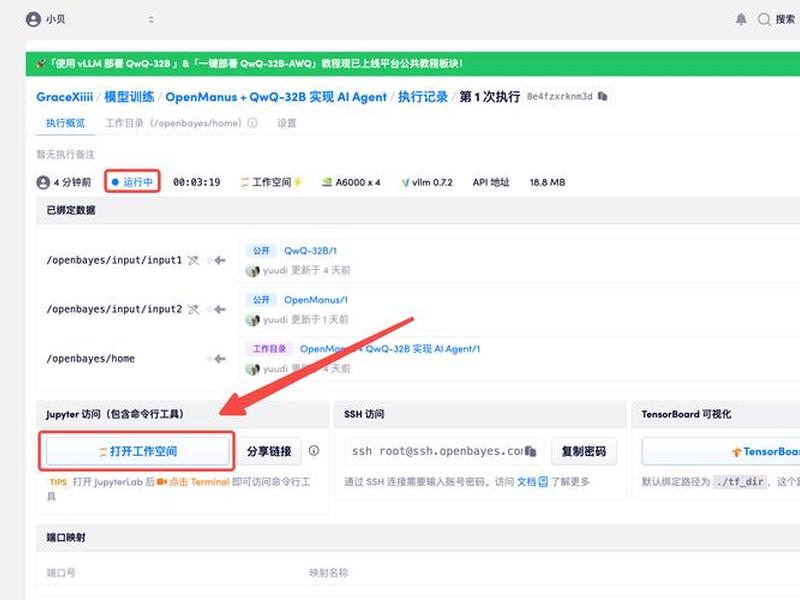Open the 文档 link in SSH help text
Screen dimensions: 800x600
[x=532, y=482]
